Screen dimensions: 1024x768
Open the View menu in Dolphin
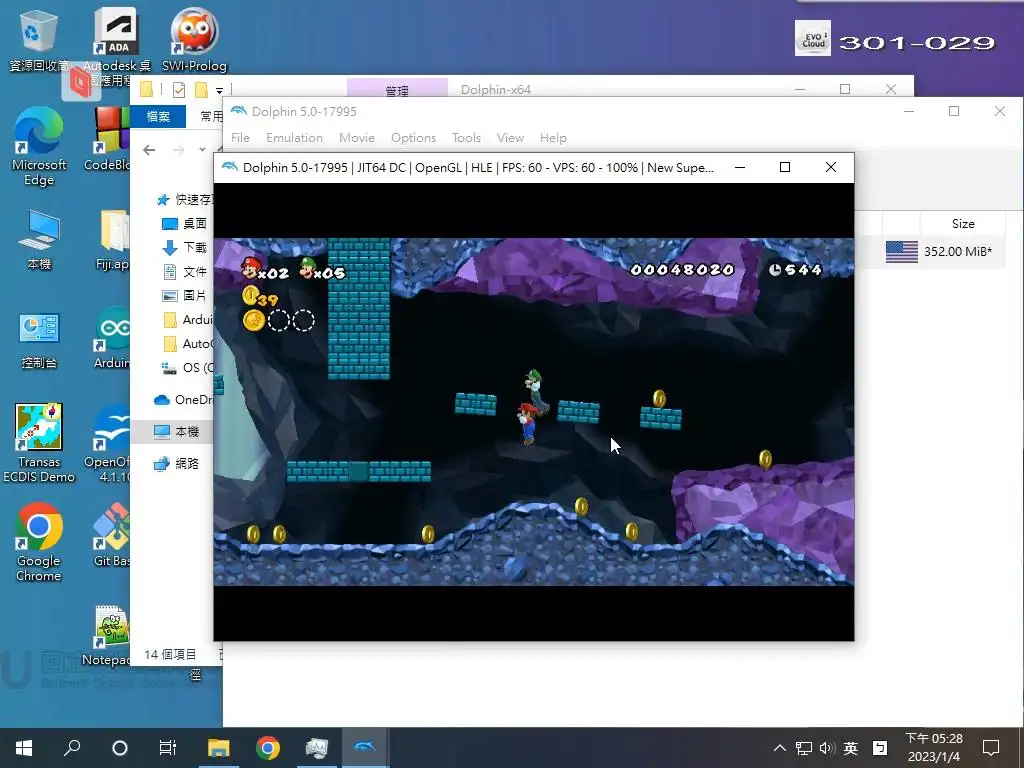[x=510, y=138]
